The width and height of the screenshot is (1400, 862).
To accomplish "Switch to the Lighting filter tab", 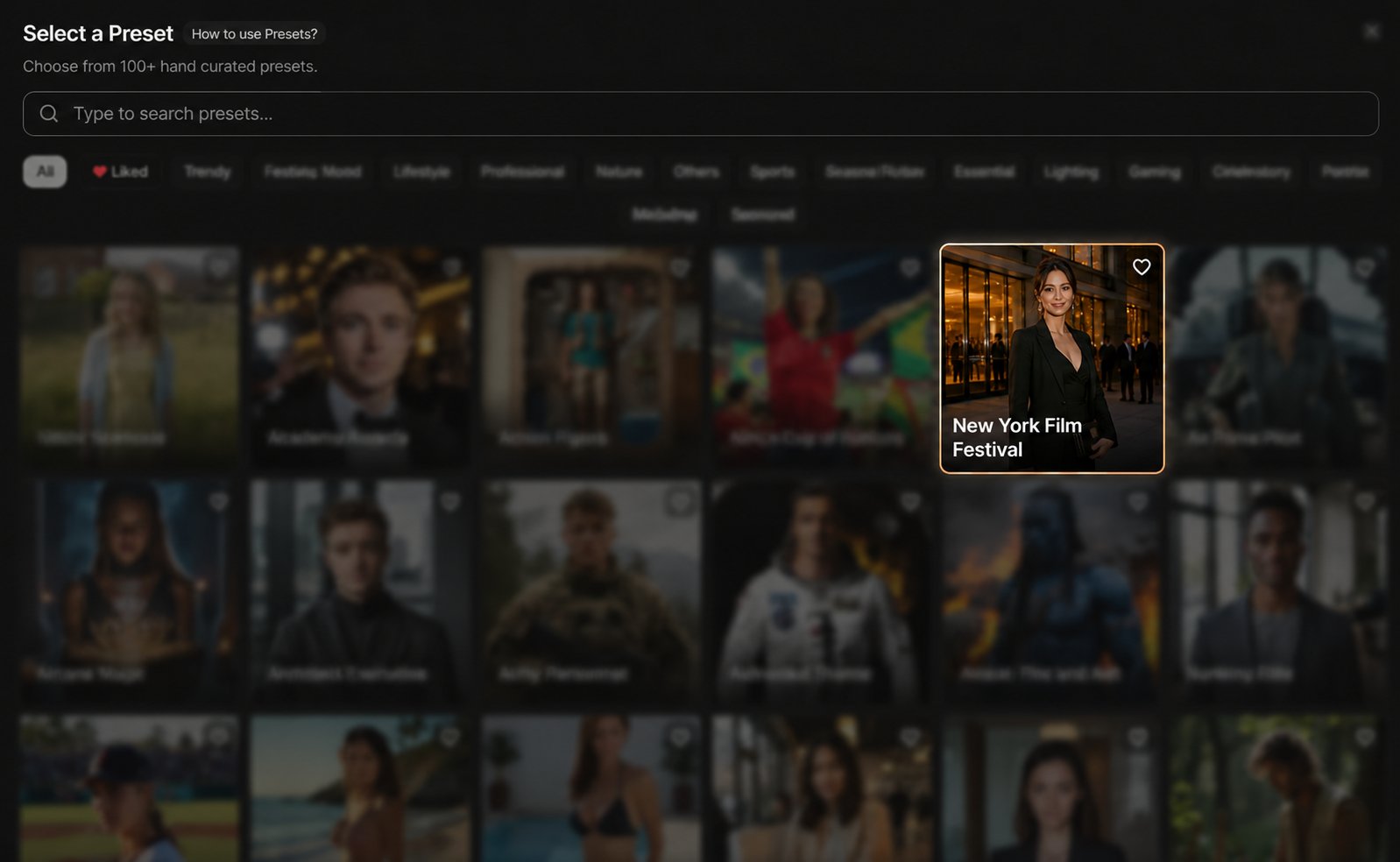I will 1071,172.
